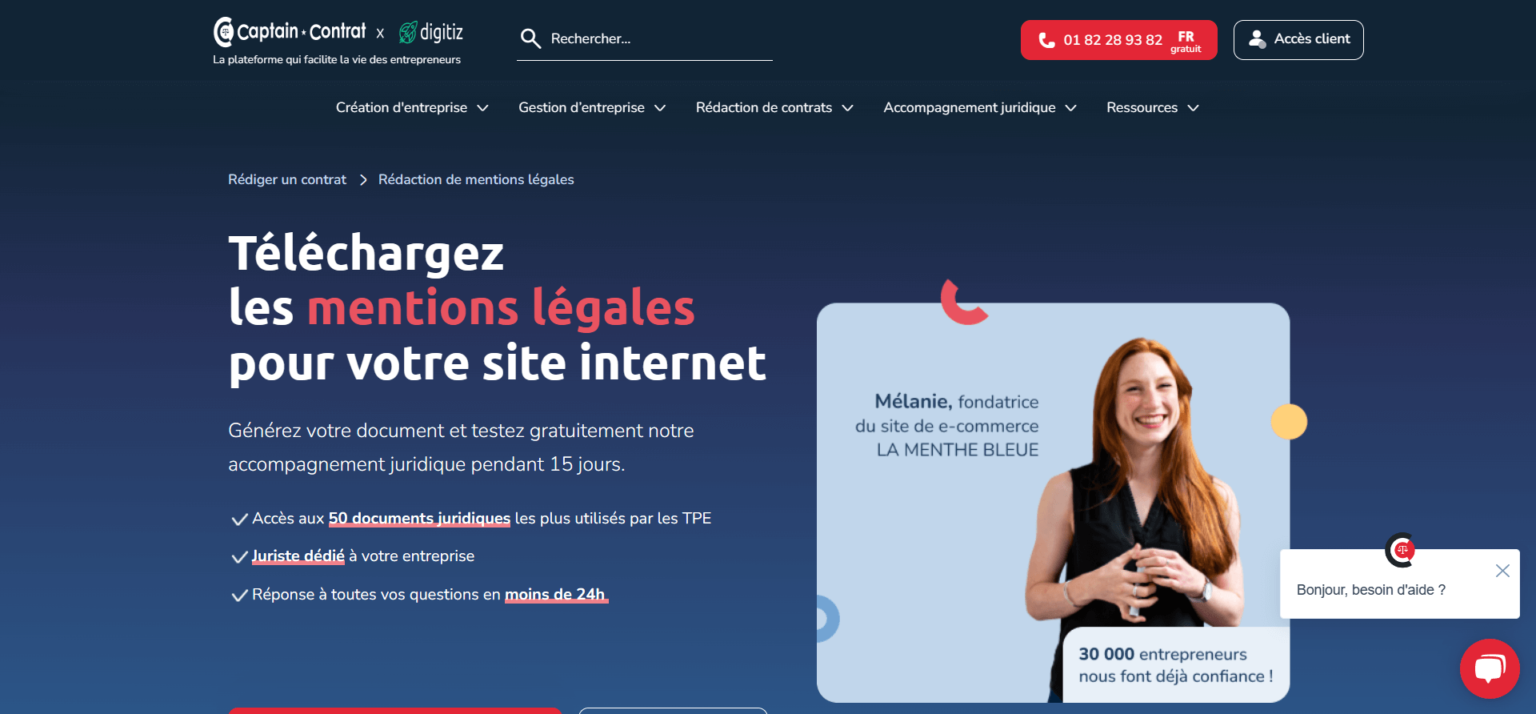Follow the 'Rédiger un contrat' breadcrumb link
The width and height of the screenshot is (1536, 714).
[287, 180]
